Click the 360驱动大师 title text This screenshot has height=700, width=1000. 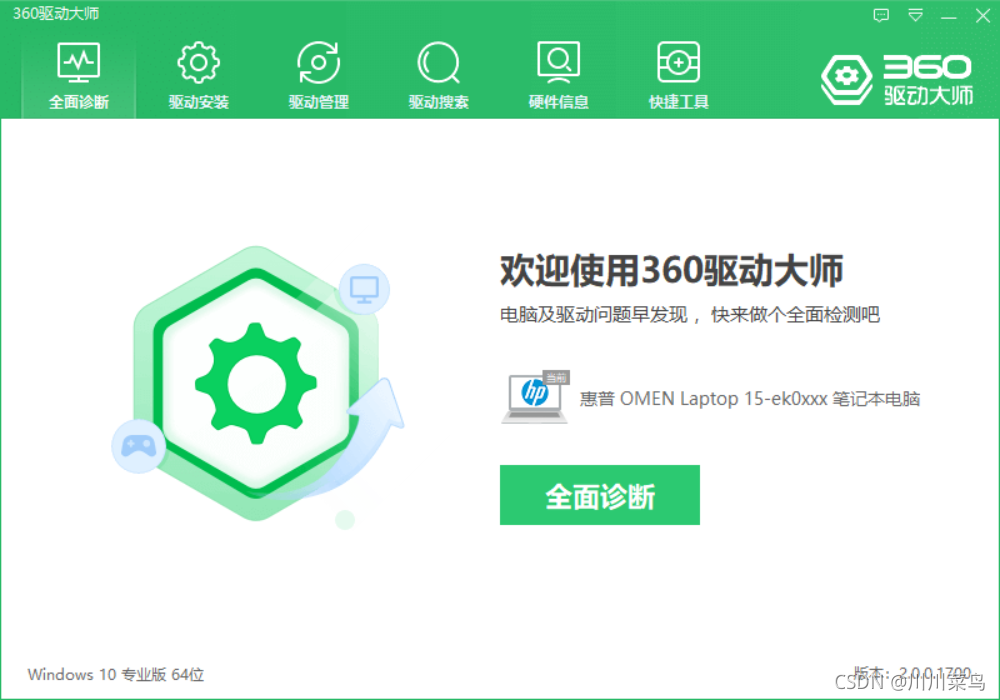click(x=56, y=13)
